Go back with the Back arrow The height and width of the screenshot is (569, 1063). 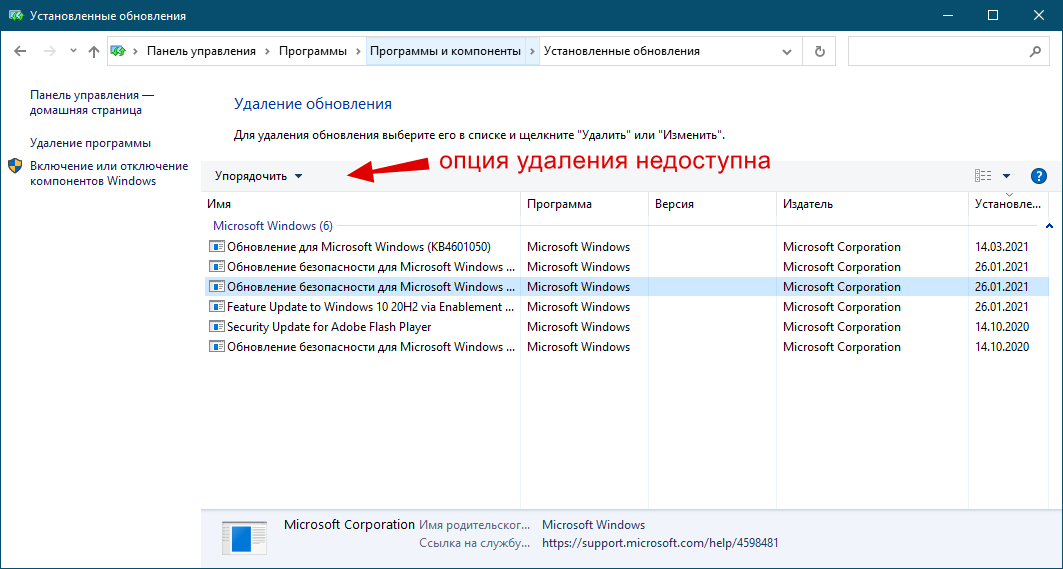tap(20, 51)
